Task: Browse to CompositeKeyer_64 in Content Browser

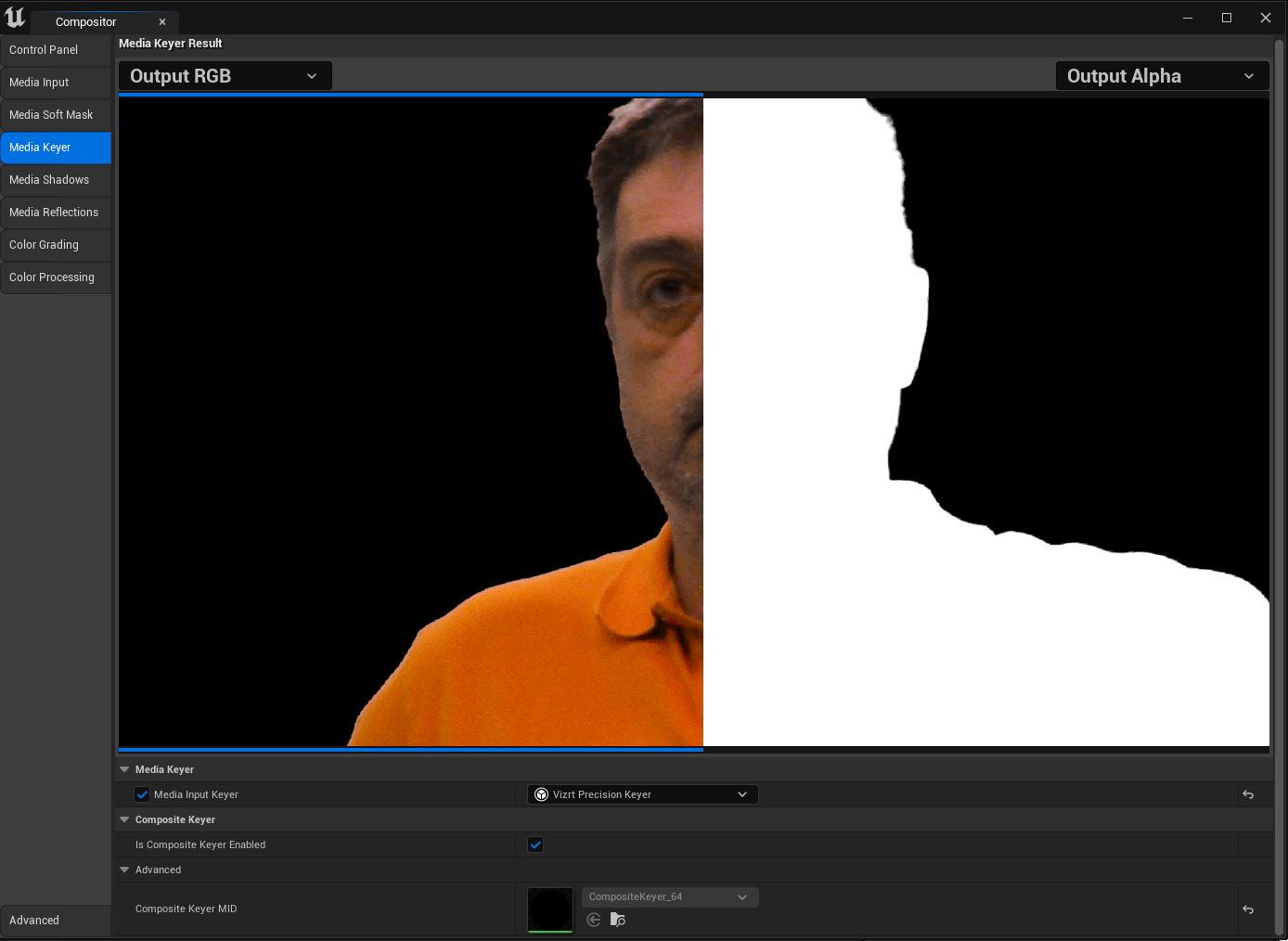Action: click(x=618, y=920)
